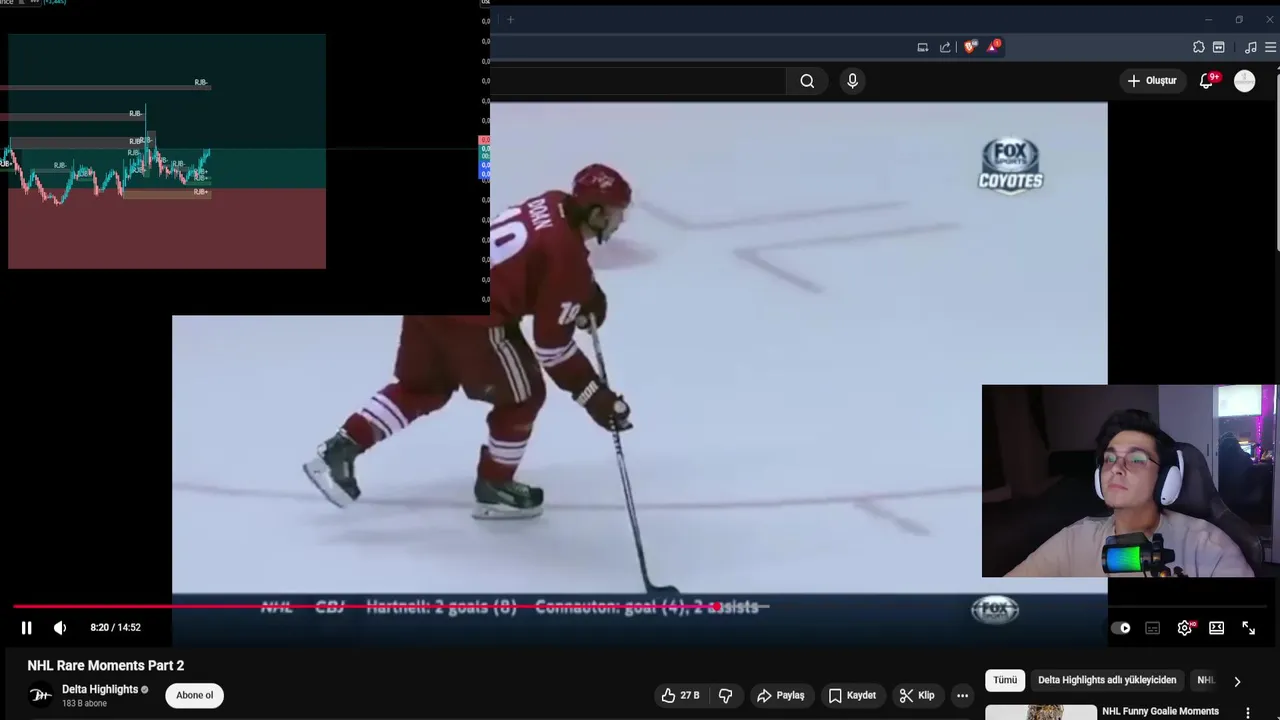Image resolution: width=1280 pixels, height=720 pixels.
Task: Dislike the video with thumbs down
Action: tap(726, 695)
